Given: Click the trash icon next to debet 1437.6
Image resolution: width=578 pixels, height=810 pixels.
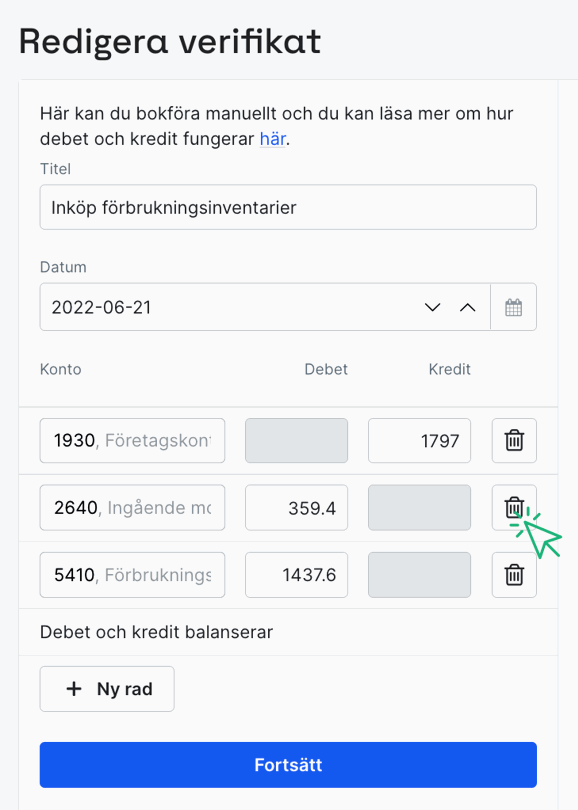Looking at the screenshot, I should tap(514, 575).
